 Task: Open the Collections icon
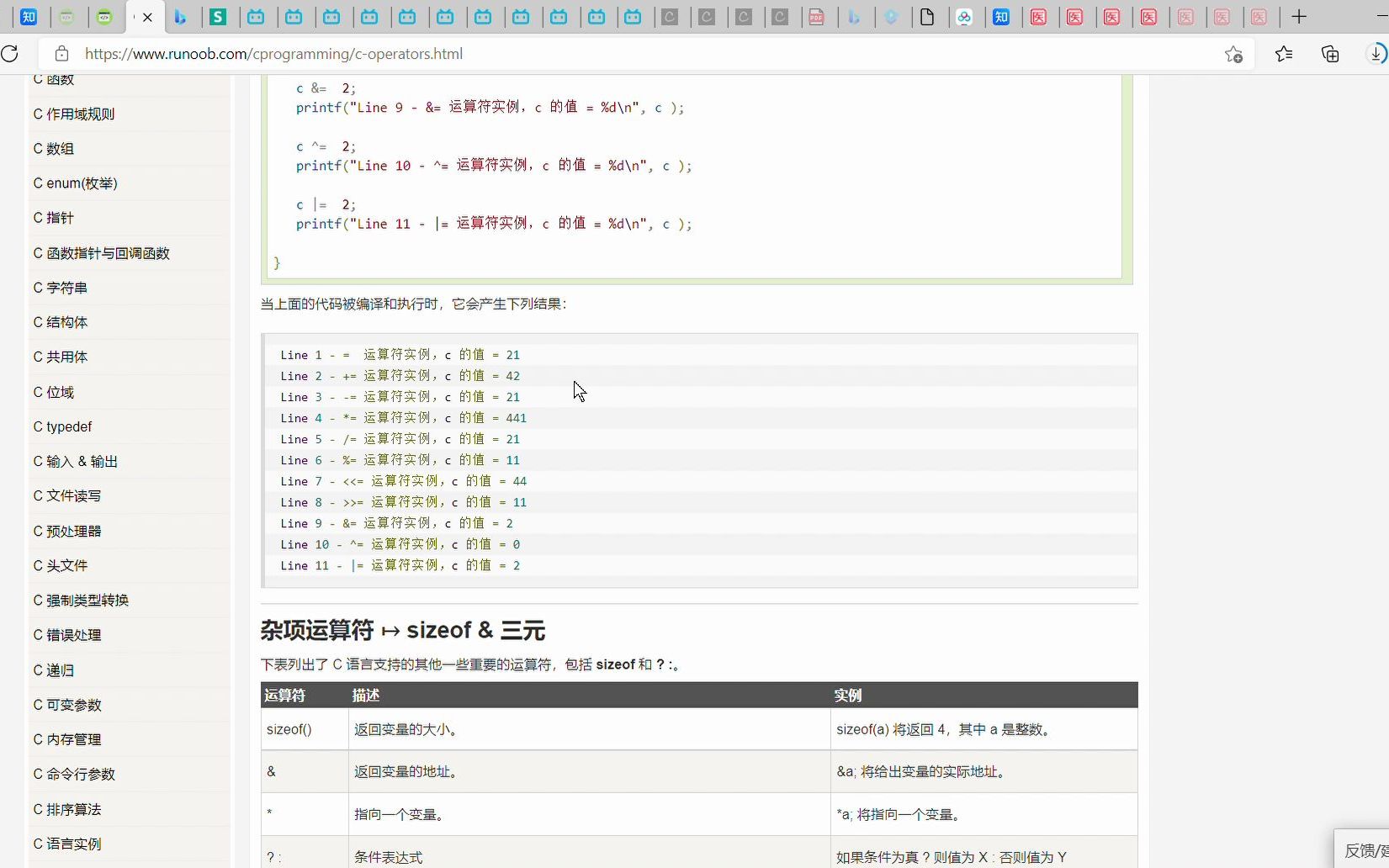(x=1330, y=54)
